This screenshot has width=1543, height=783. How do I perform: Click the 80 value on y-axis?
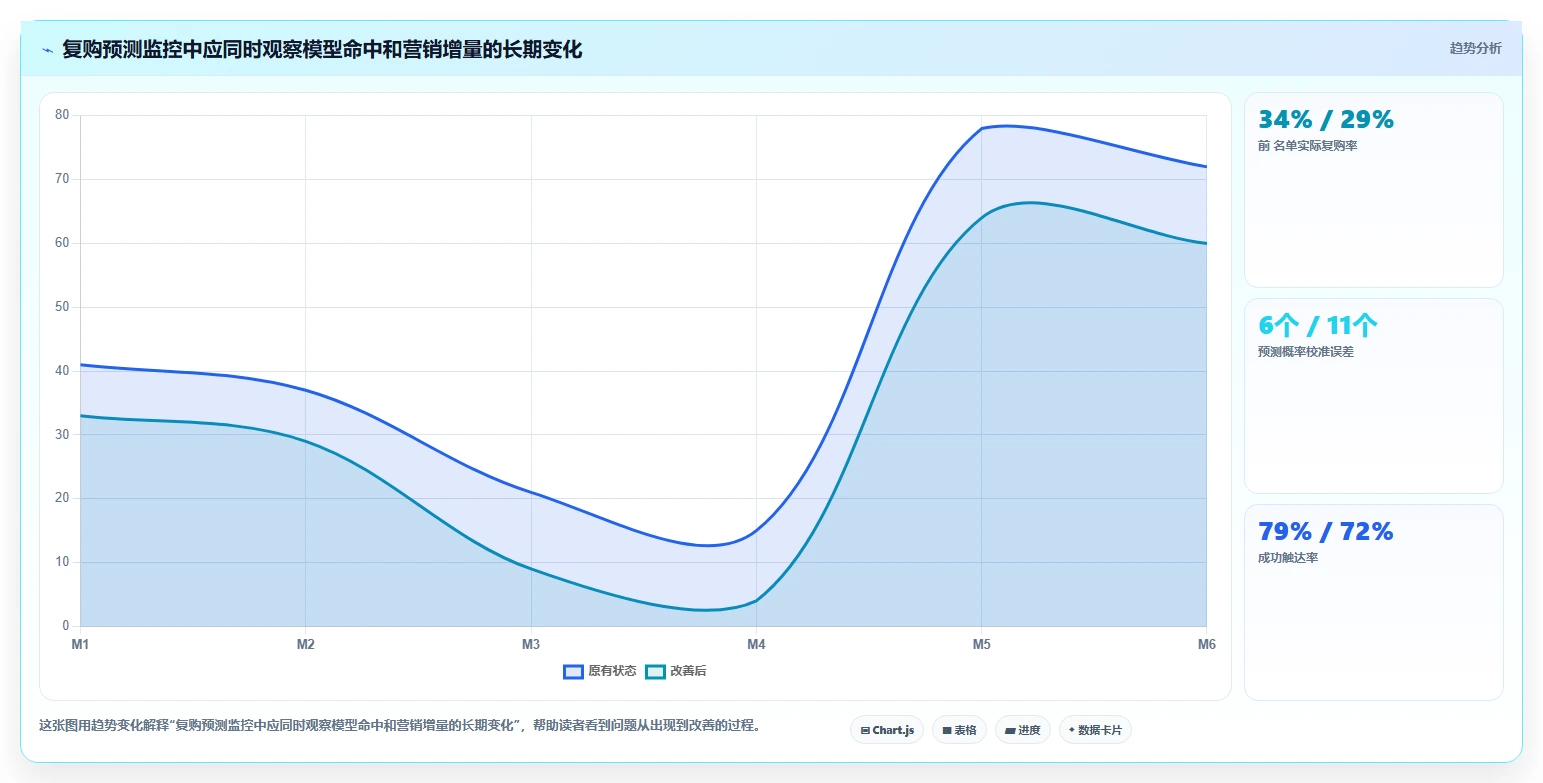click(62, 115)
